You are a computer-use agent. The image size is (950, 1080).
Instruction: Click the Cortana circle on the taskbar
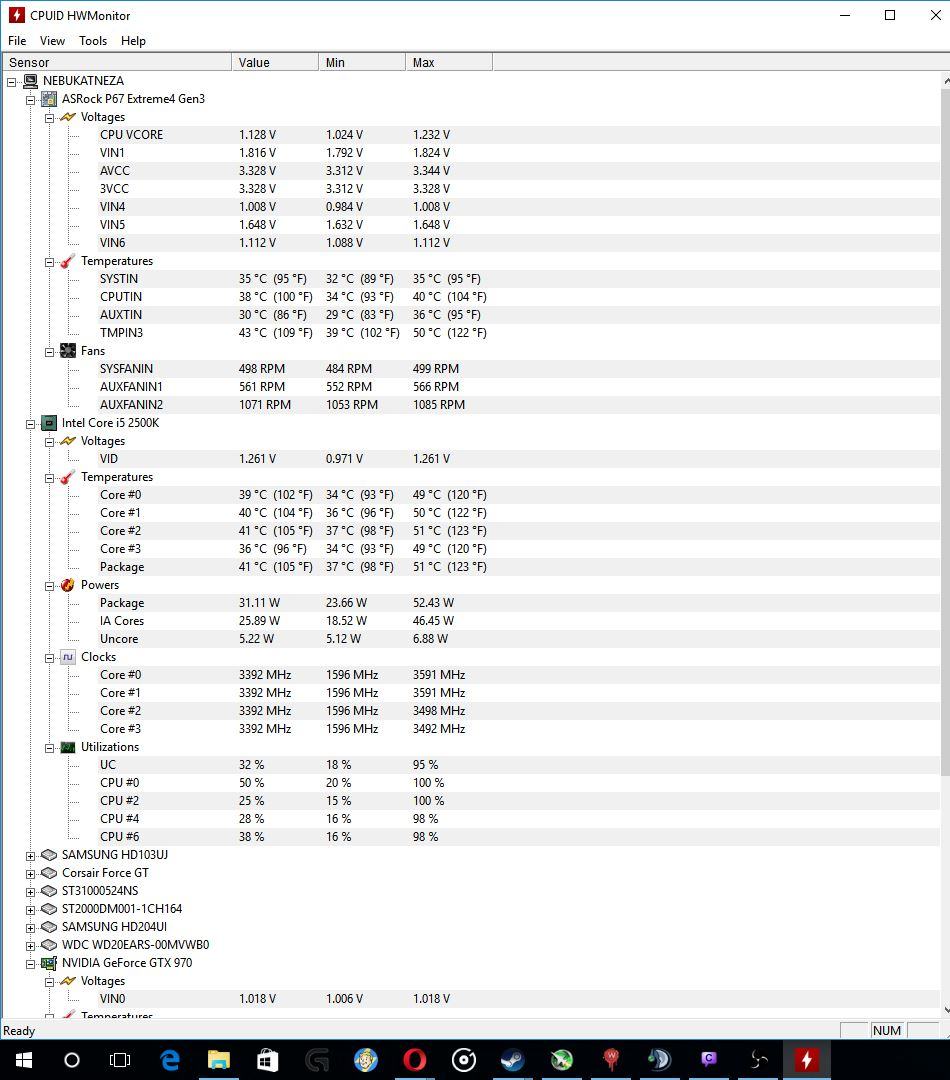coord(72,1060)
